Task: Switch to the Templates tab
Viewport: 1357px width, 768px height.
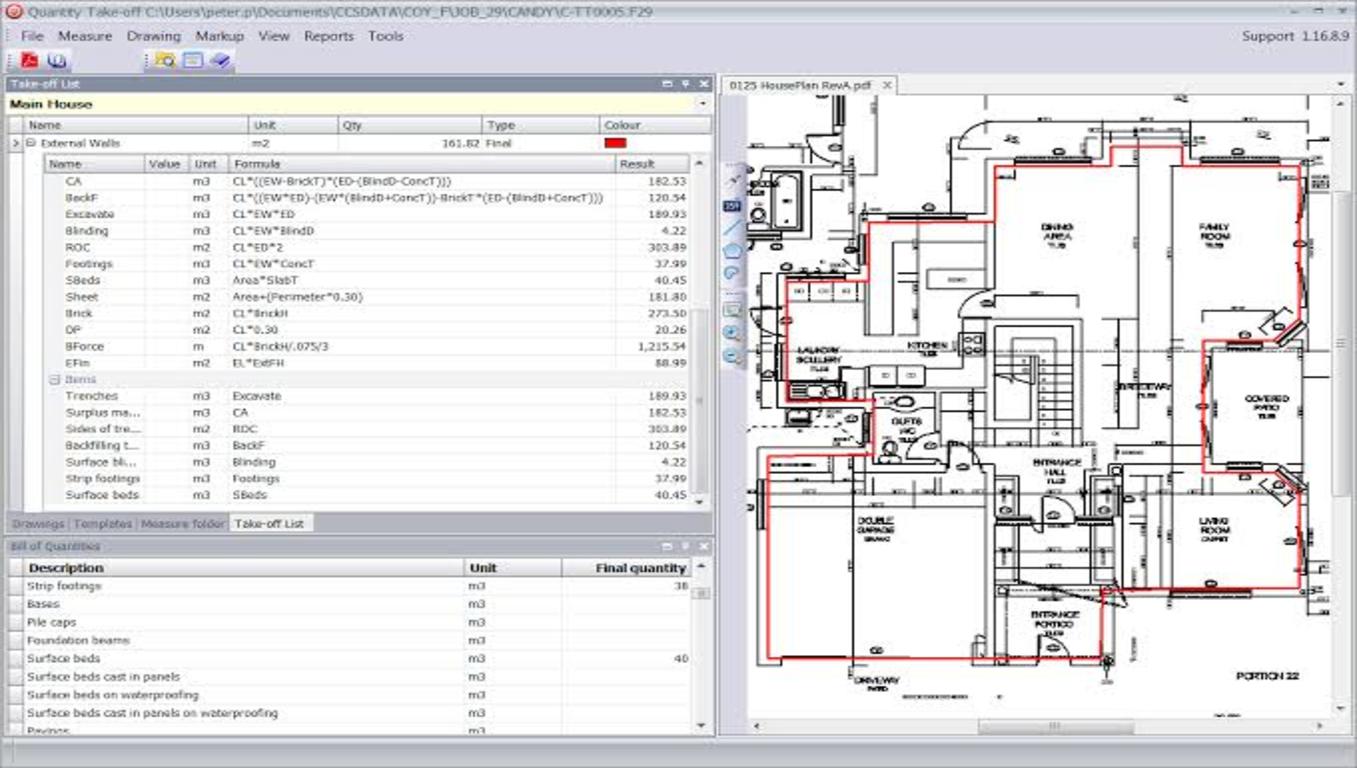Action: [103, 523]
